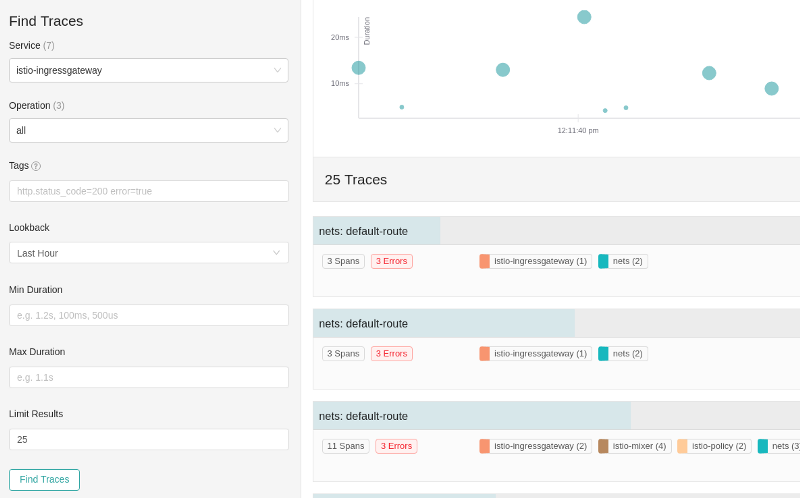
Task: Click the 11 Spans badge
Action: [345, 446]
